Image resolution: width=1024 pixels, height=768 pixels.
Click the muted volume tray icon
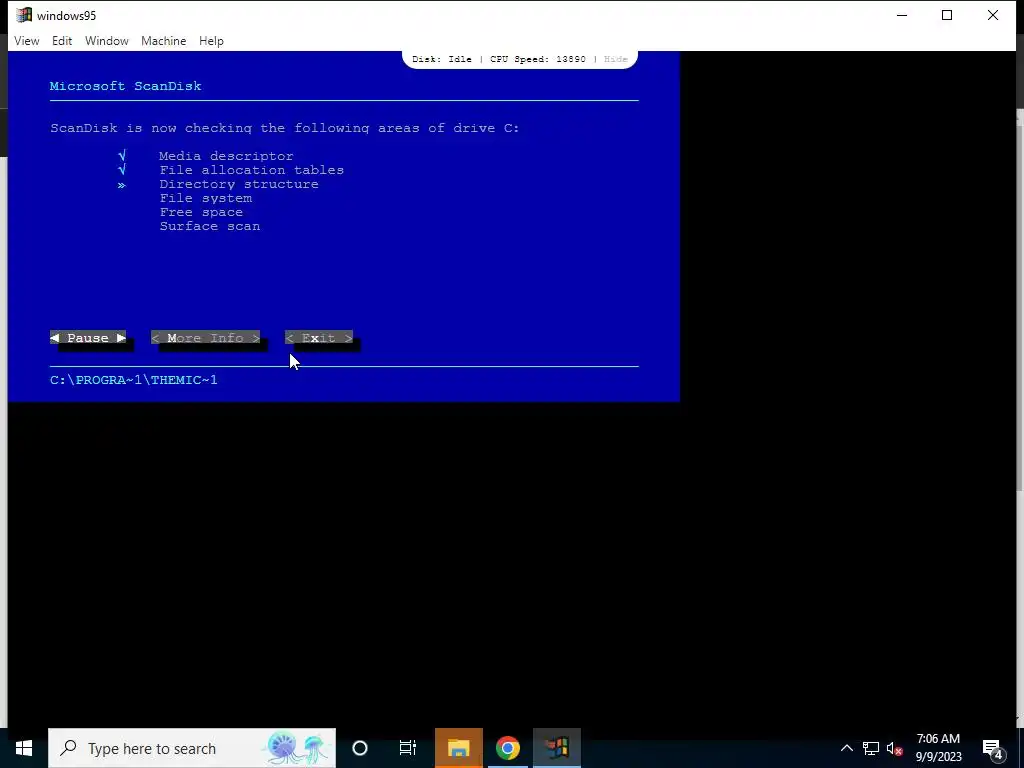coord(894,748)
